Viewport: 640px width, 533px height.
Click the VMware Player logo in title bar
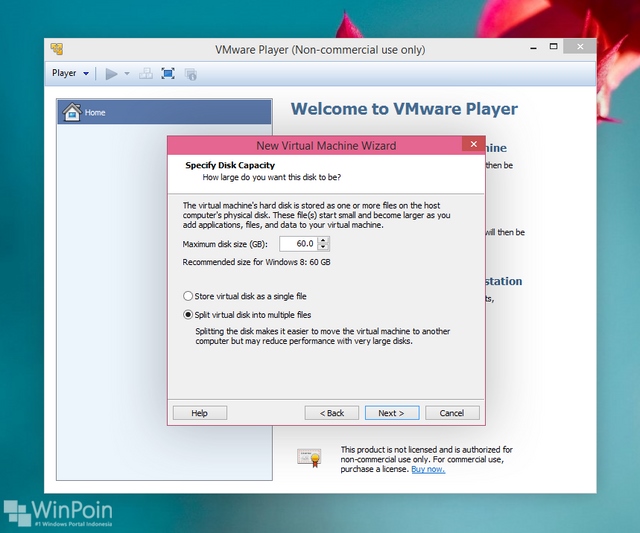[x=57, y=49]
